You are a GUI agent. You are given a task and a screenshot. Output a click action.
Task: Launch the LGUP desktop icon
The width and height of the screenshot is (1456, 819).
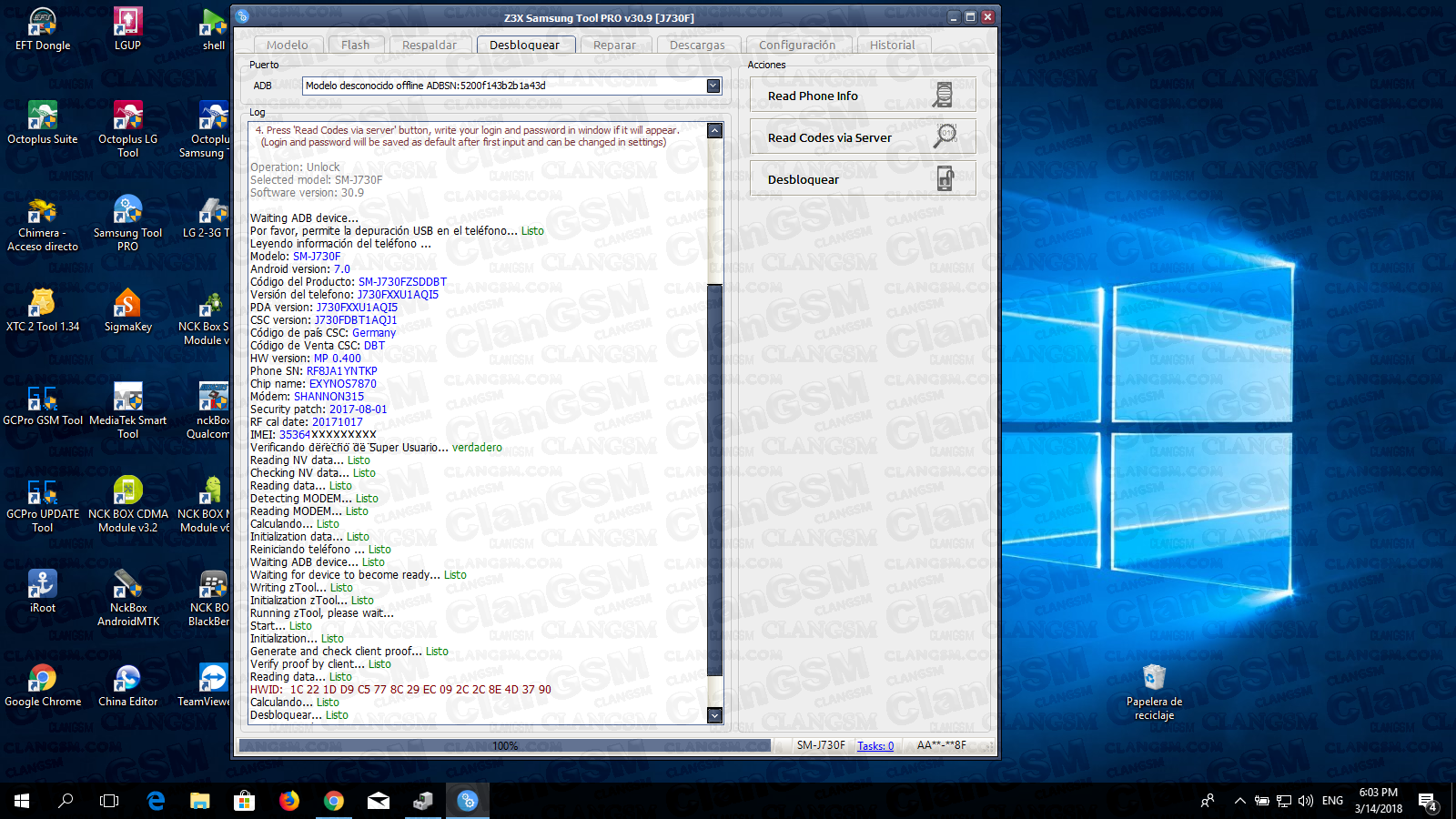(127, 29)
